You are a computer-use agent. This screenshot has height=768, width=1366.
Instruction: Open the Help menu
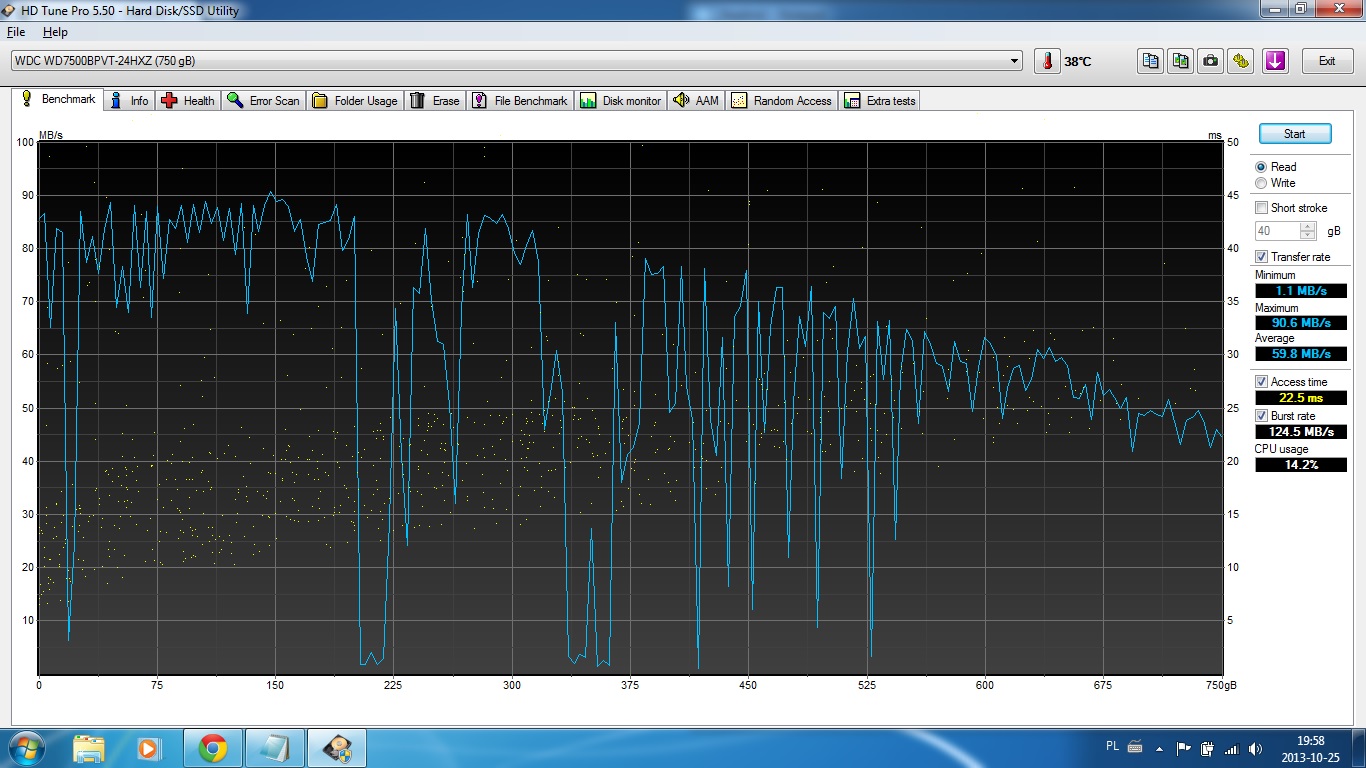[55, 32]
